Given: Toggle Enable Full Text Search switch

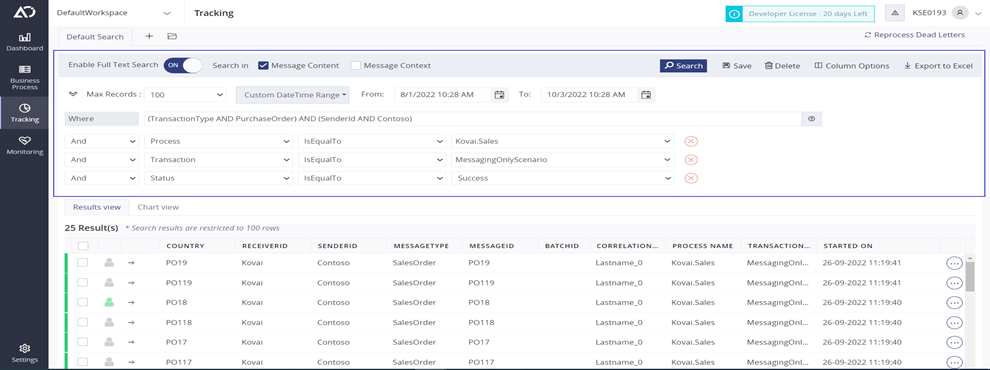Looking at the screenshot, I should pos(182,66).
